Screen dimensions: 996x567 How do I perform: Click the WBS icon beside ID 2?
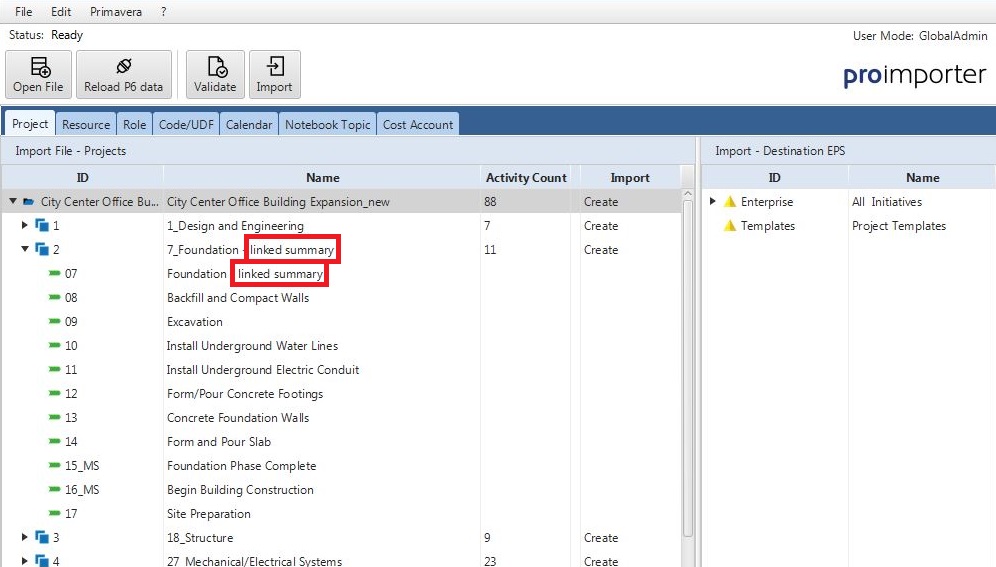tap(42, 250)
